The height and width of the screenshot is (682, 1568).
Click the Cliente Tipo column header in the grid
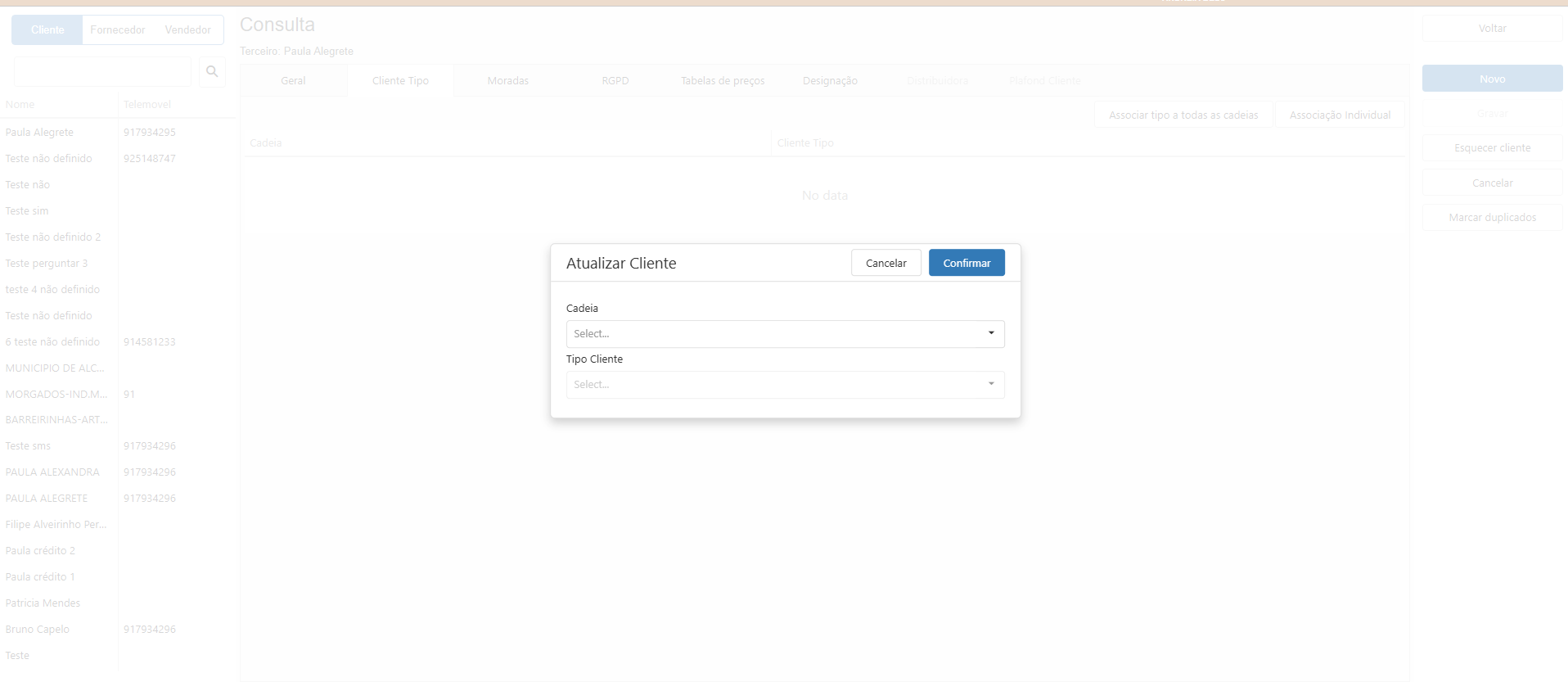(1088, 143)
